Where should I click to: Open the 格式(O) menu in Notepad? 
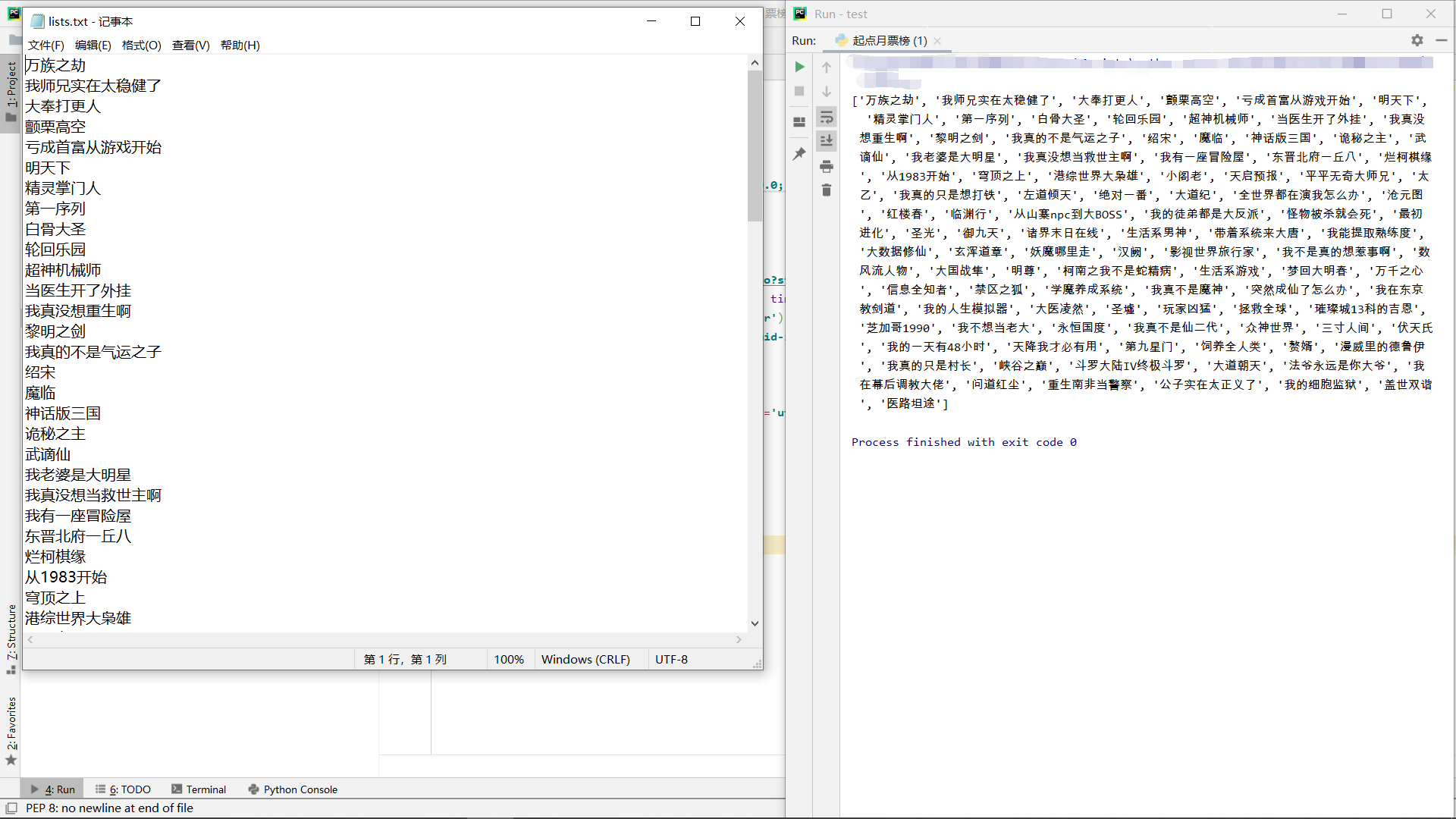[x=140, y=45]
